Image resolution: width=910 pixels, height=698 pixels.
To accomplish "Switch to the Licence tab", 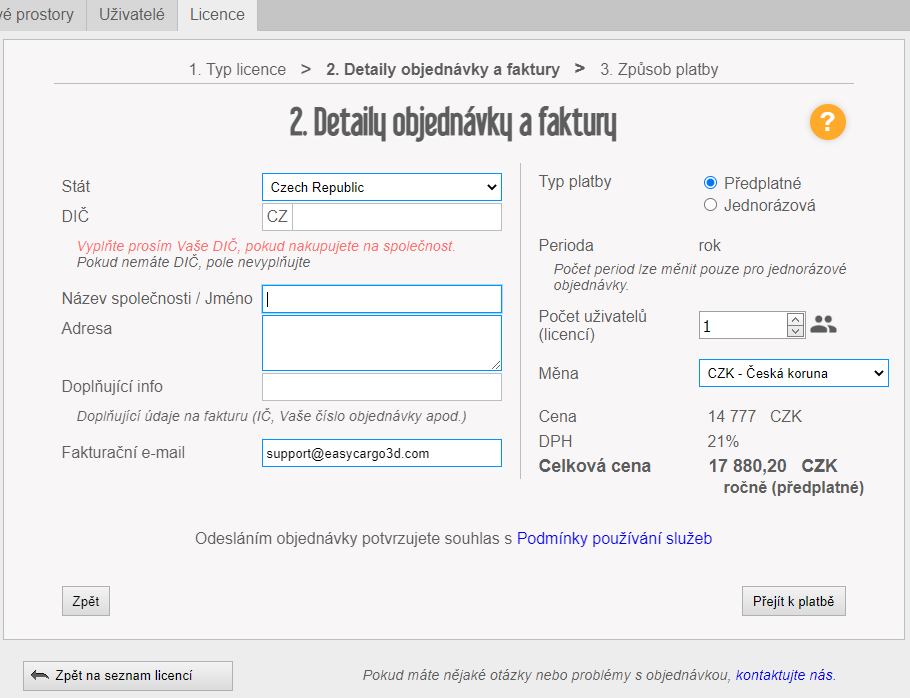I will pos(217,14).
